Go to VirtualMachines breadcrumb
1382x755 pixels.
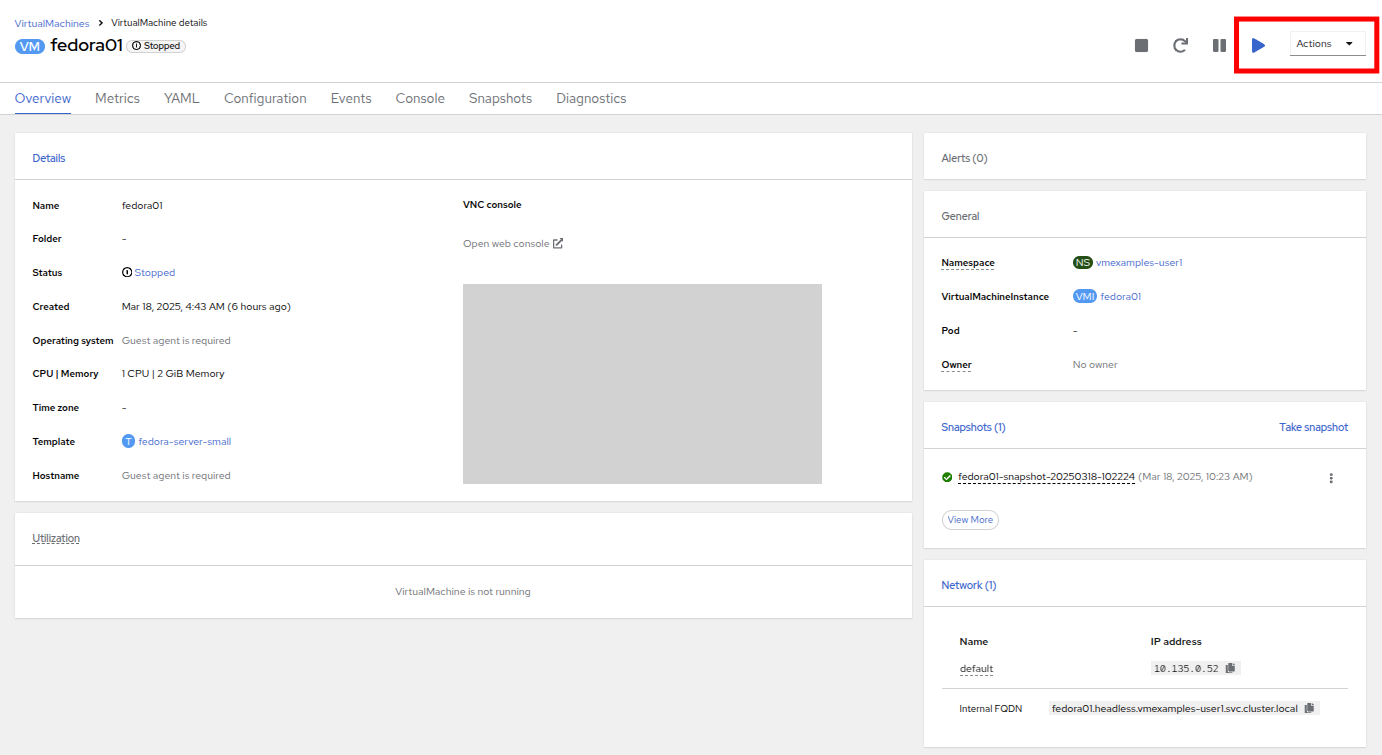pyautogui.click(x=52, y=23)
